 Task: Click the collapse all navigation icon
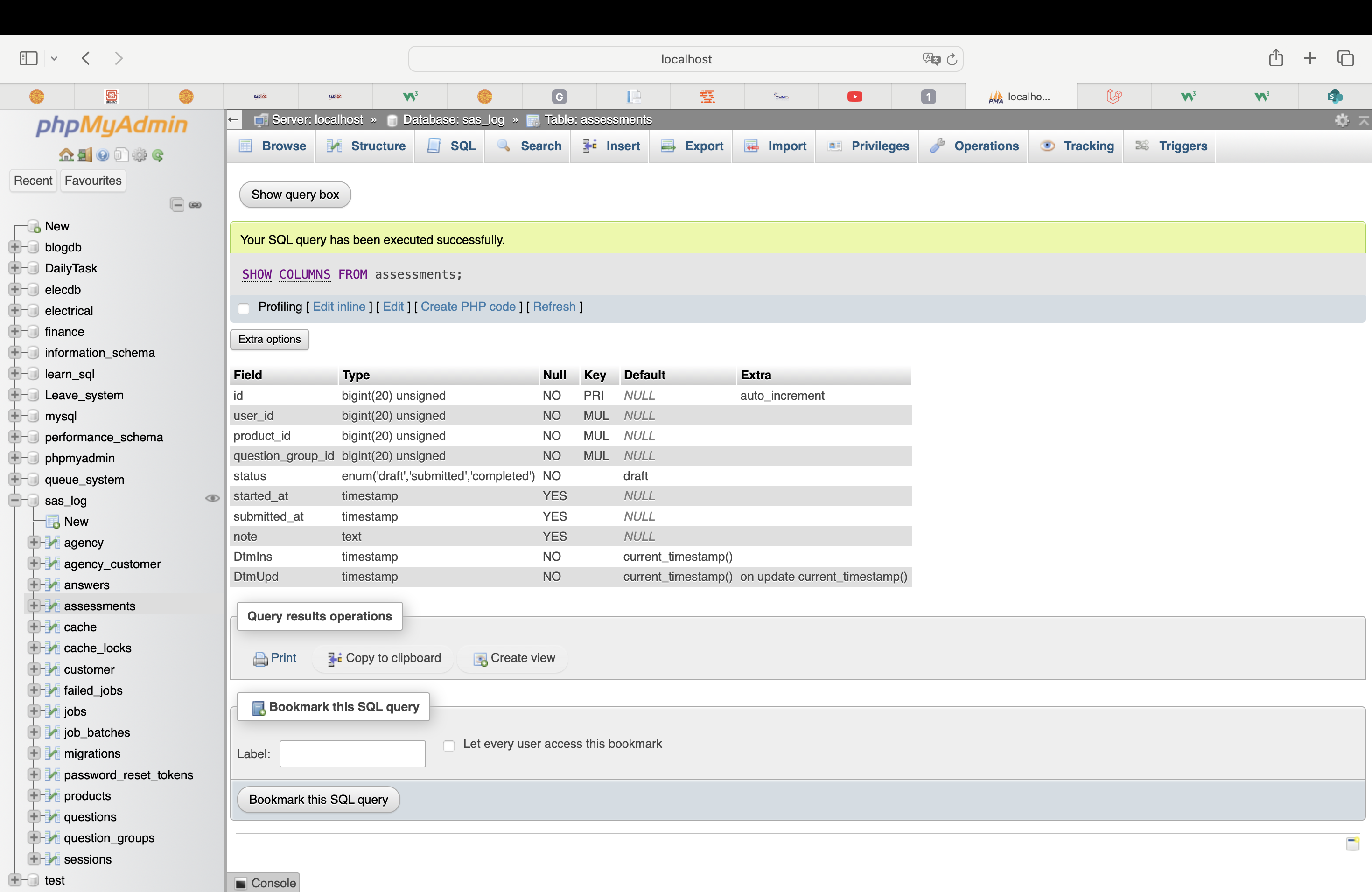pos(177,204)
